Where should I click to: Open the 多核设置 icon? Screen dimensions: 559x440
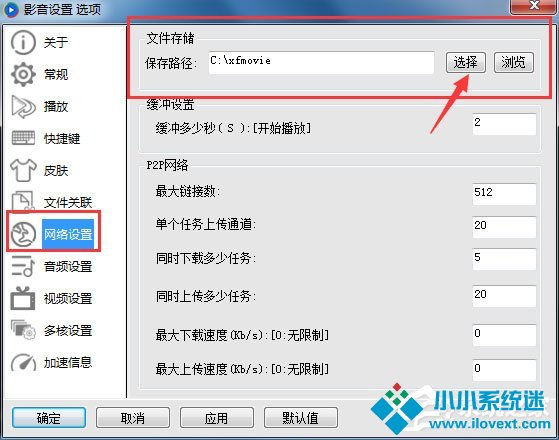23,330
